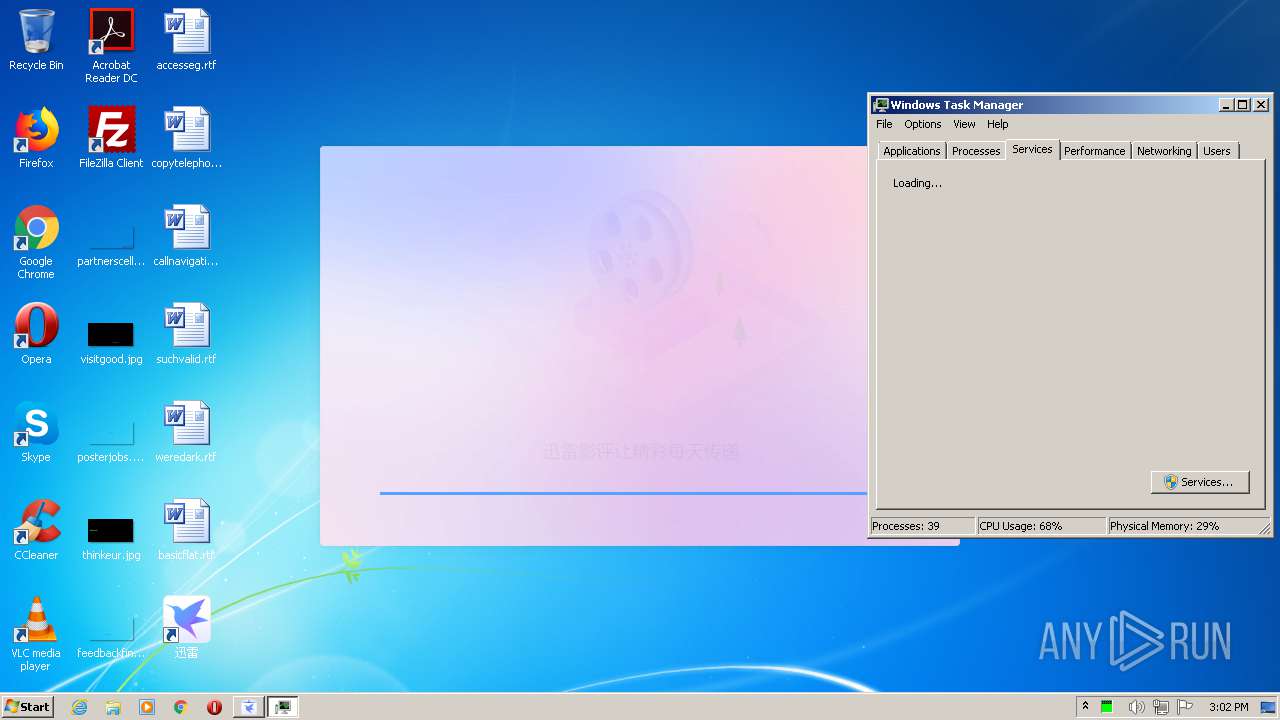
Task: Open VLC media player shortcut
Action: point(36,634)
